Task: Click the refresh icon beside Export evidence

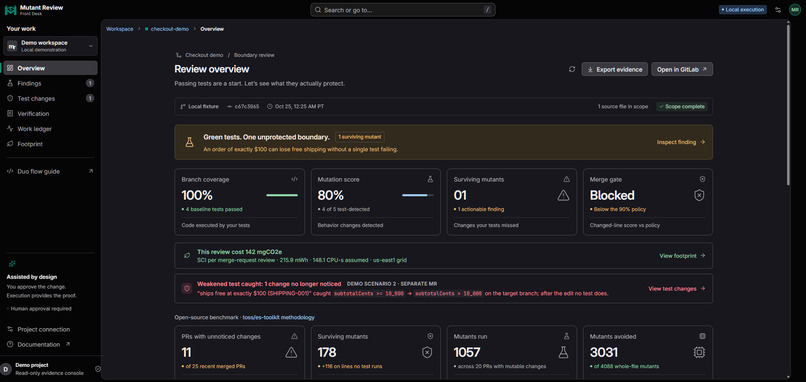Action: 572,69
